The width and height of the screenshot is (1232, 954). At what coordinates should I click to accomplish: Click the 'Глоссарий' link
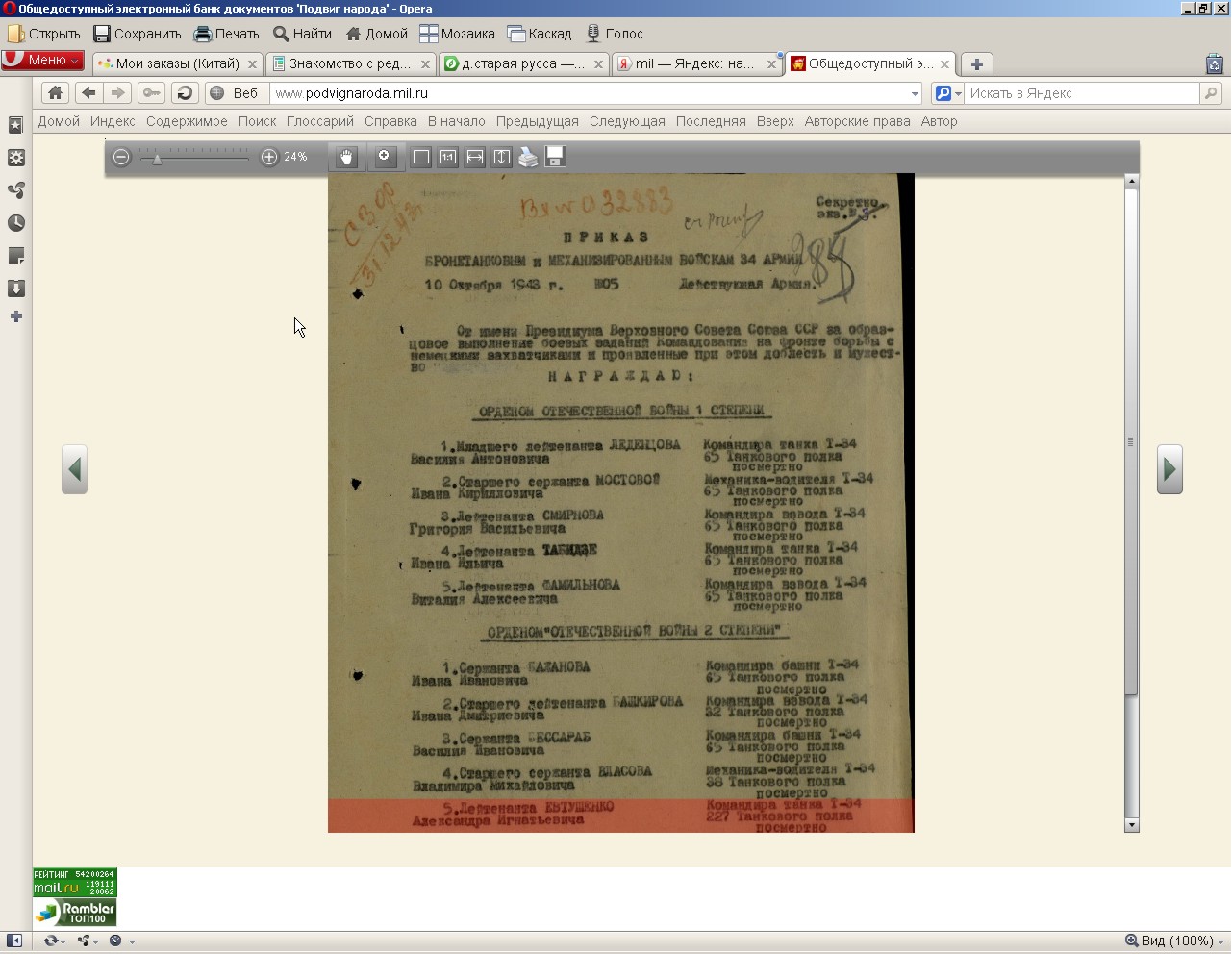[319, 121]
